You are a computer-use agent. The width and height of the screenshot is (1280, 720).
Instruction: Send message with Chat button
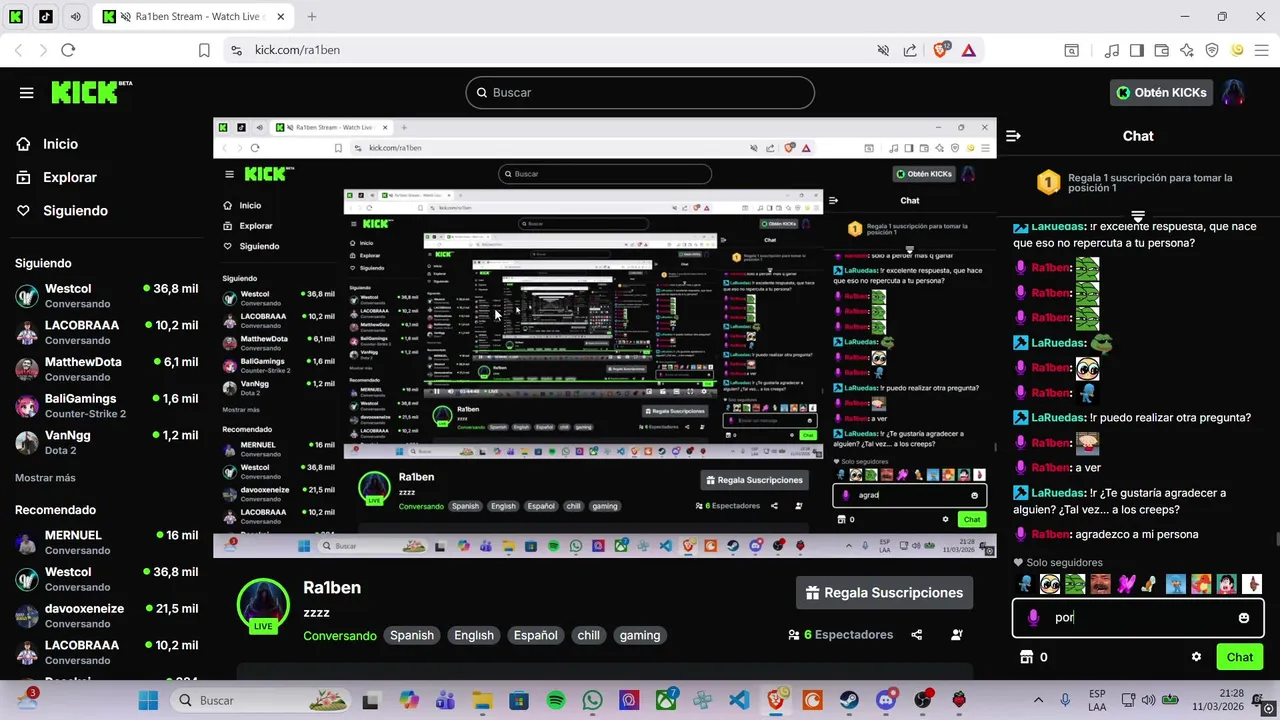1240,657
